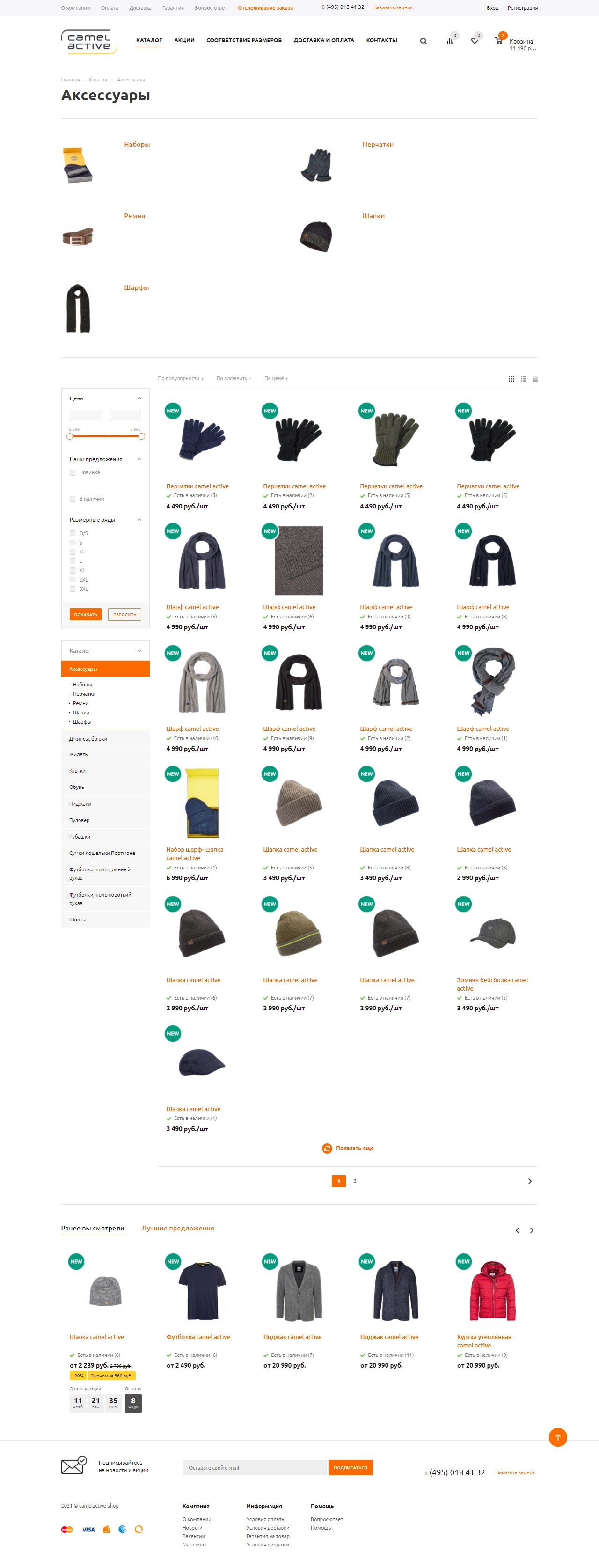Image resolution: width=599 pixels, height=1568 pixels.
Task: Tick the XL size checkbox
Action: [x=73, y=570]
